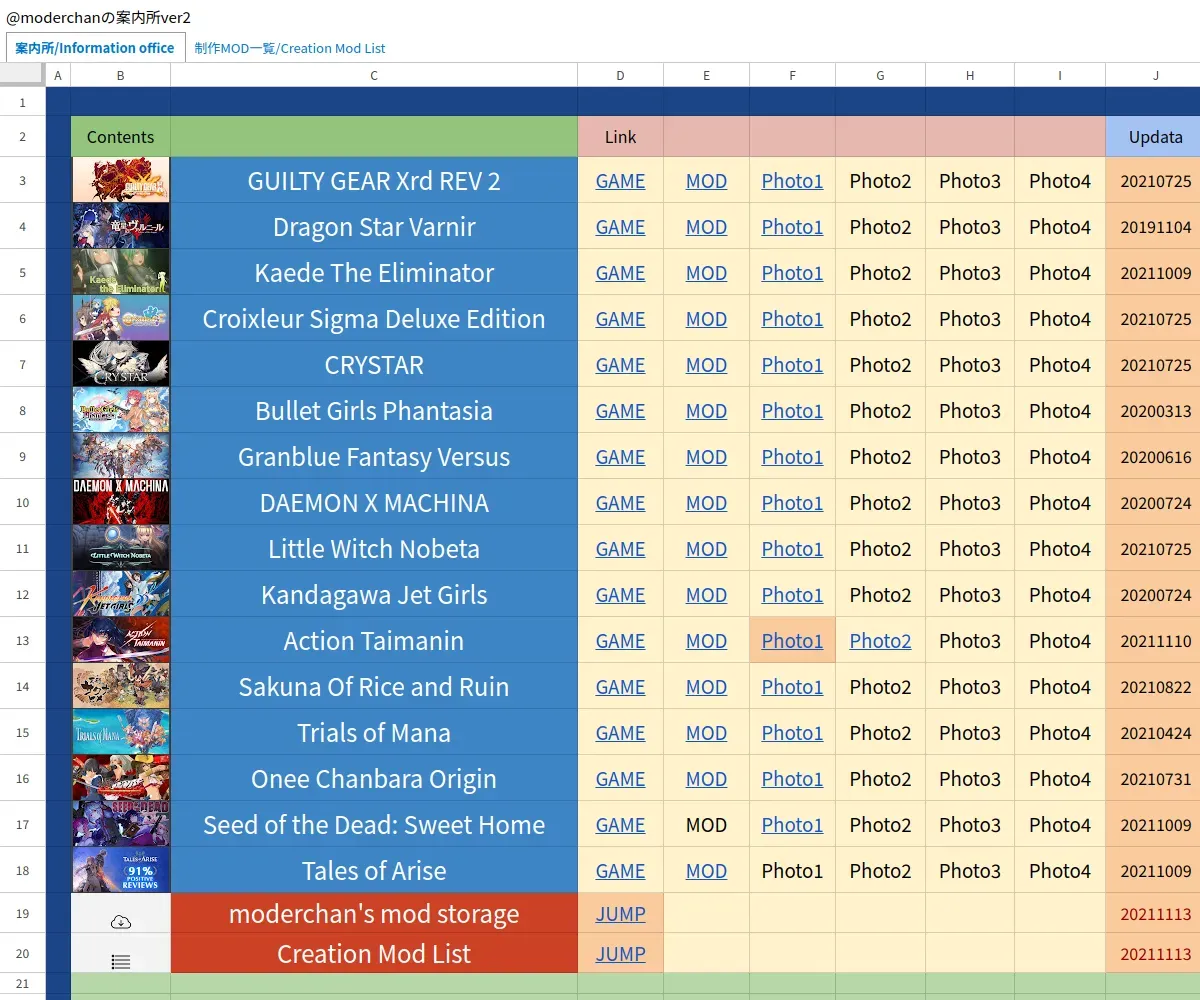Open GAME link for Granblue Fantasy Versus

620,457
